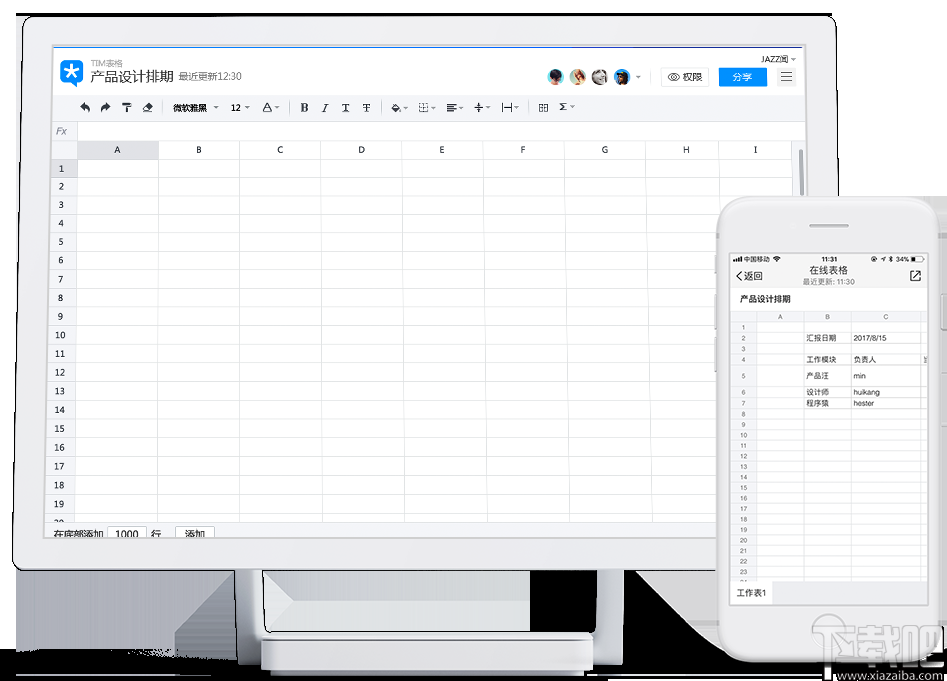Tap the phone open-external share icon
This screenshot has height=681, width=947.
[x=915, y=276]
